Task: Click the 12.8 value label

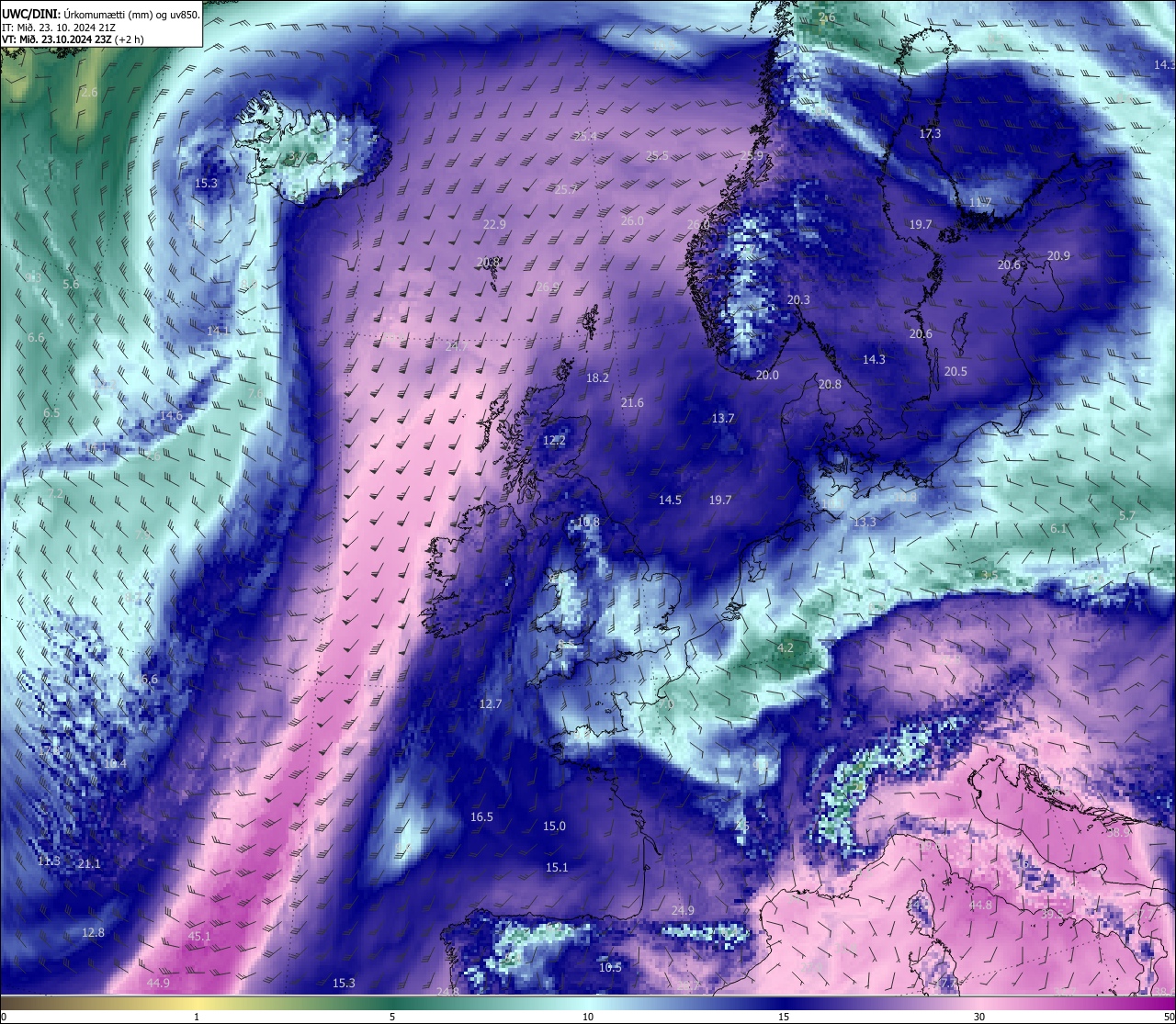Action: pyautogui.click(x=93, y=933)
